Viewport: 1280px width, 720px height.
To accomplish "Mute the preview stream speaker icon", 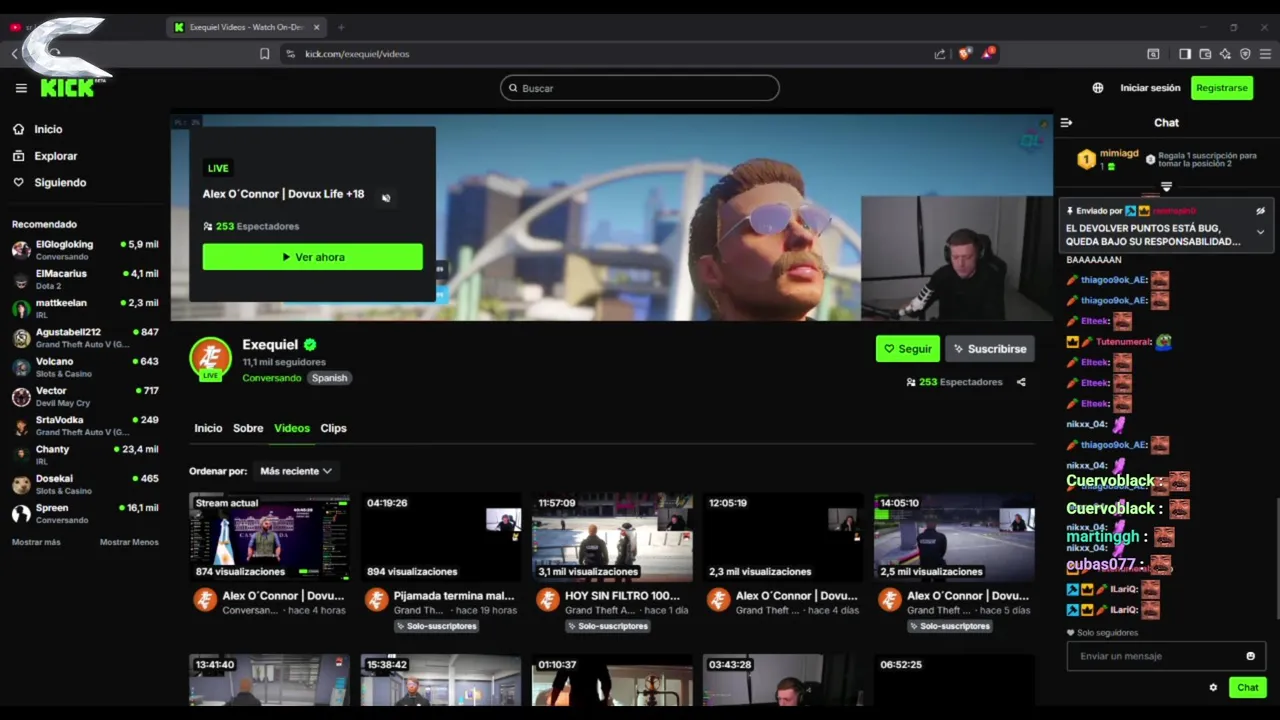I will (385, 197).
